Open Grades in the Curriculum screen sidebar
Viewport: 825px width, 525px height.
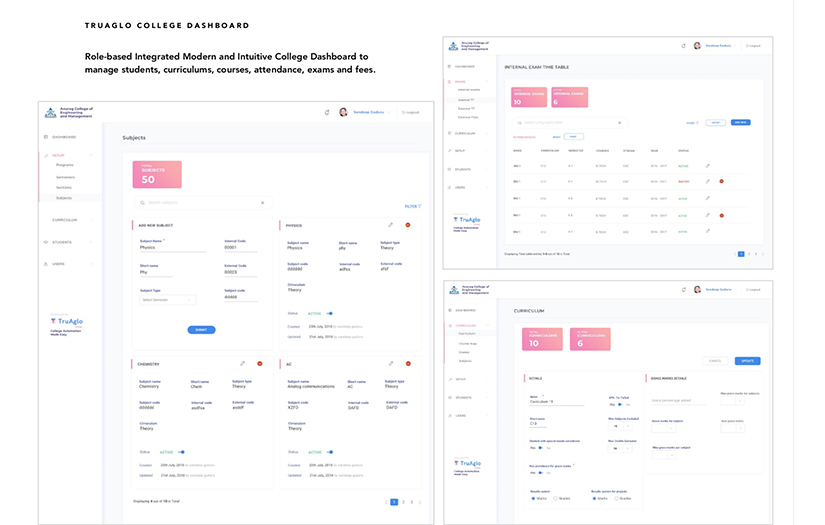(x=464, y=352)
